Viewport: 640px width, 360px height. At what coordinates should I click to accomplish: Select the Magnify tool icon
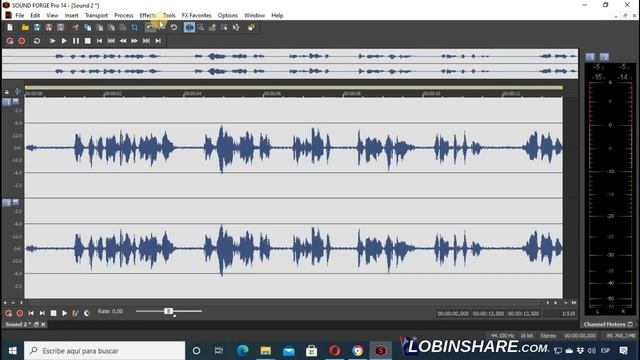[x=201, y=27]
